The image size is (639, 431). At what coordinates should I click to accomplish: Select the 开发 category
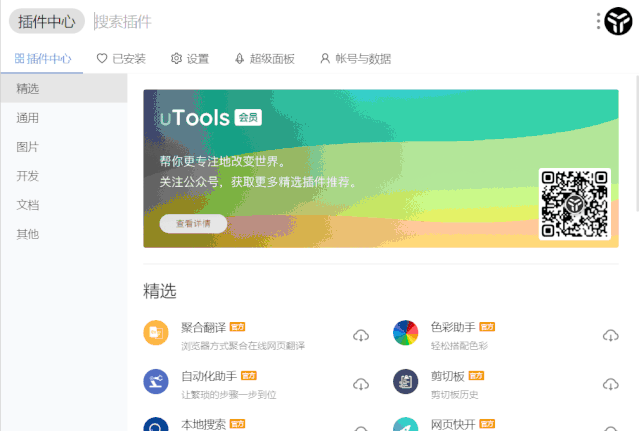[x=64, y=176]
